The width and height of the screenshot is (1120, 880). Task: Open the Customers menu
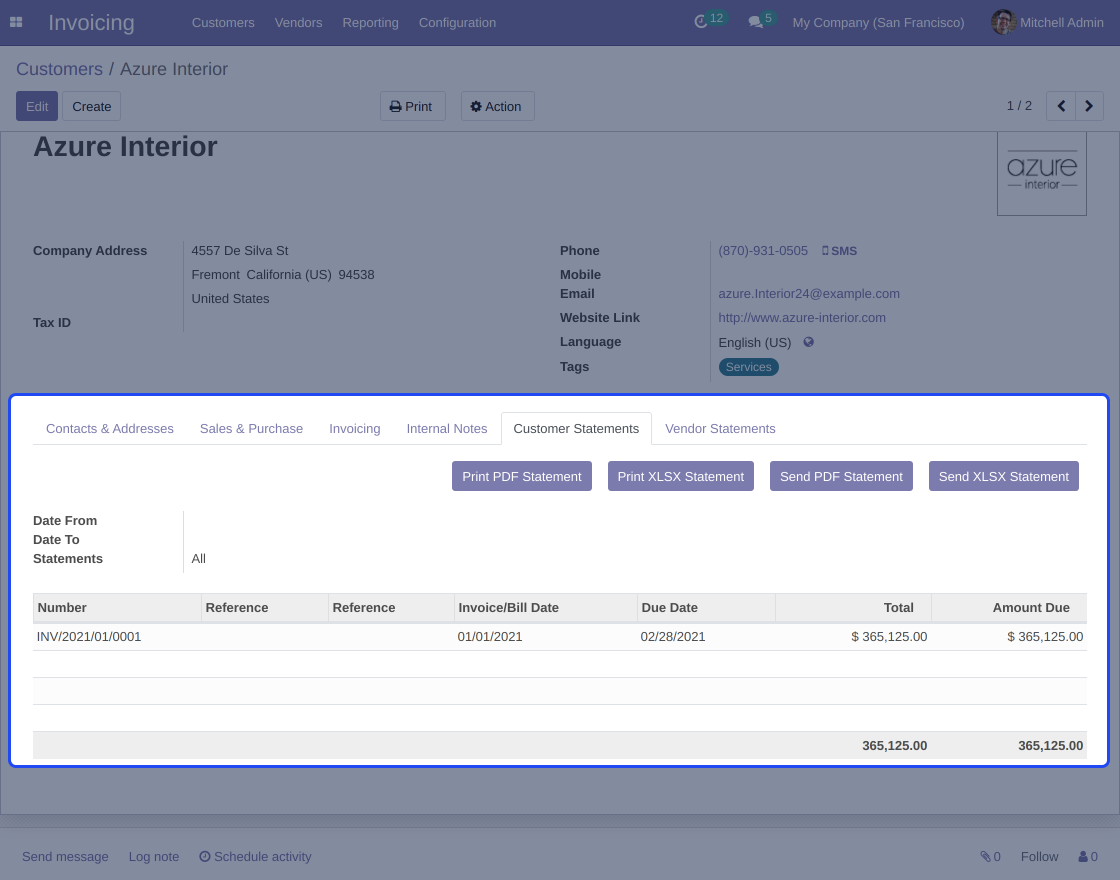223,22
